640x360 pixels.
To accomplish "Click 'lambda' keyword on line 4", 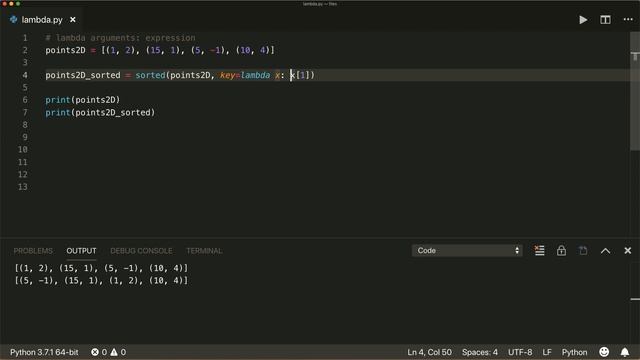I will pos(256,75).
